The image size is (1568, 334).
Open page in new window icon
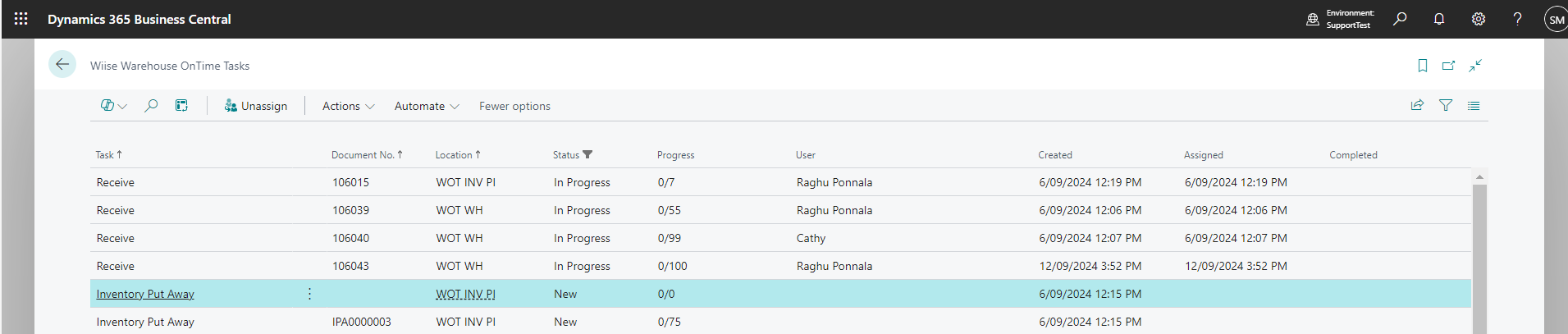coord(1449,66)
